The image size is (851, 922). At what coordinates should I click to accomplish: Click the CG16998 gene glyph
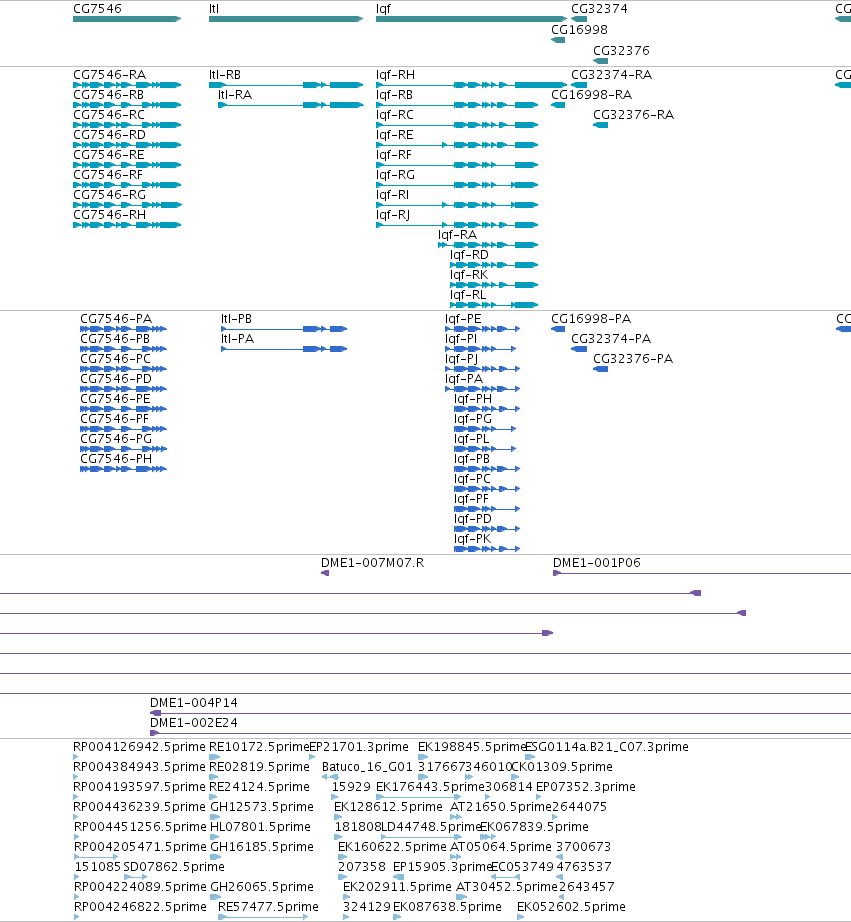tap(558, 40)
